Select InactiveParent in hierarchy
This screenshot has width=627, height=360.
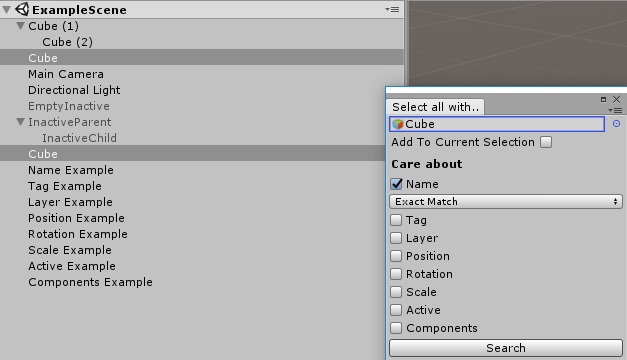click(70, 122)
